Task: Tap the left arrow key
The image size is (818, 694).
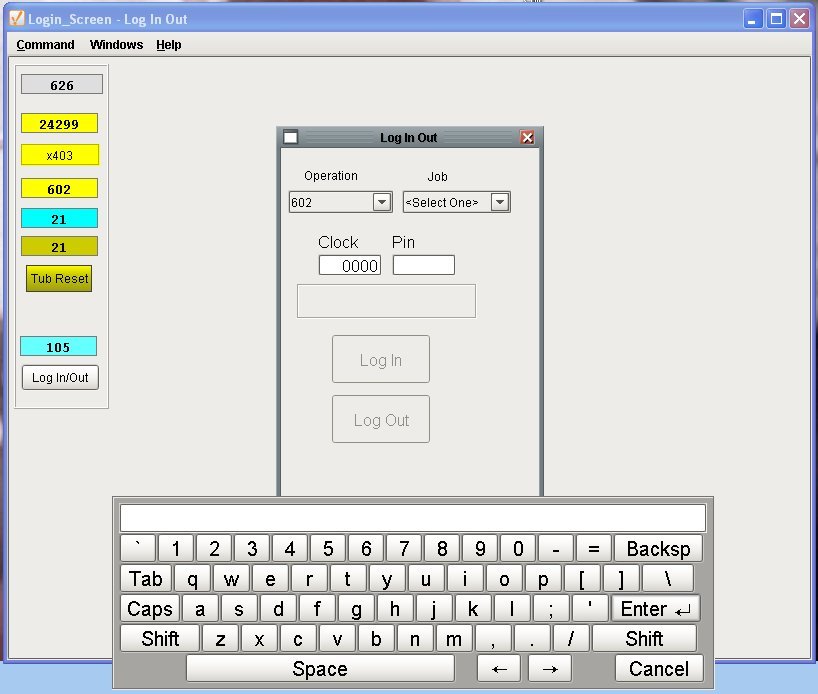Action: pos(499,669)
